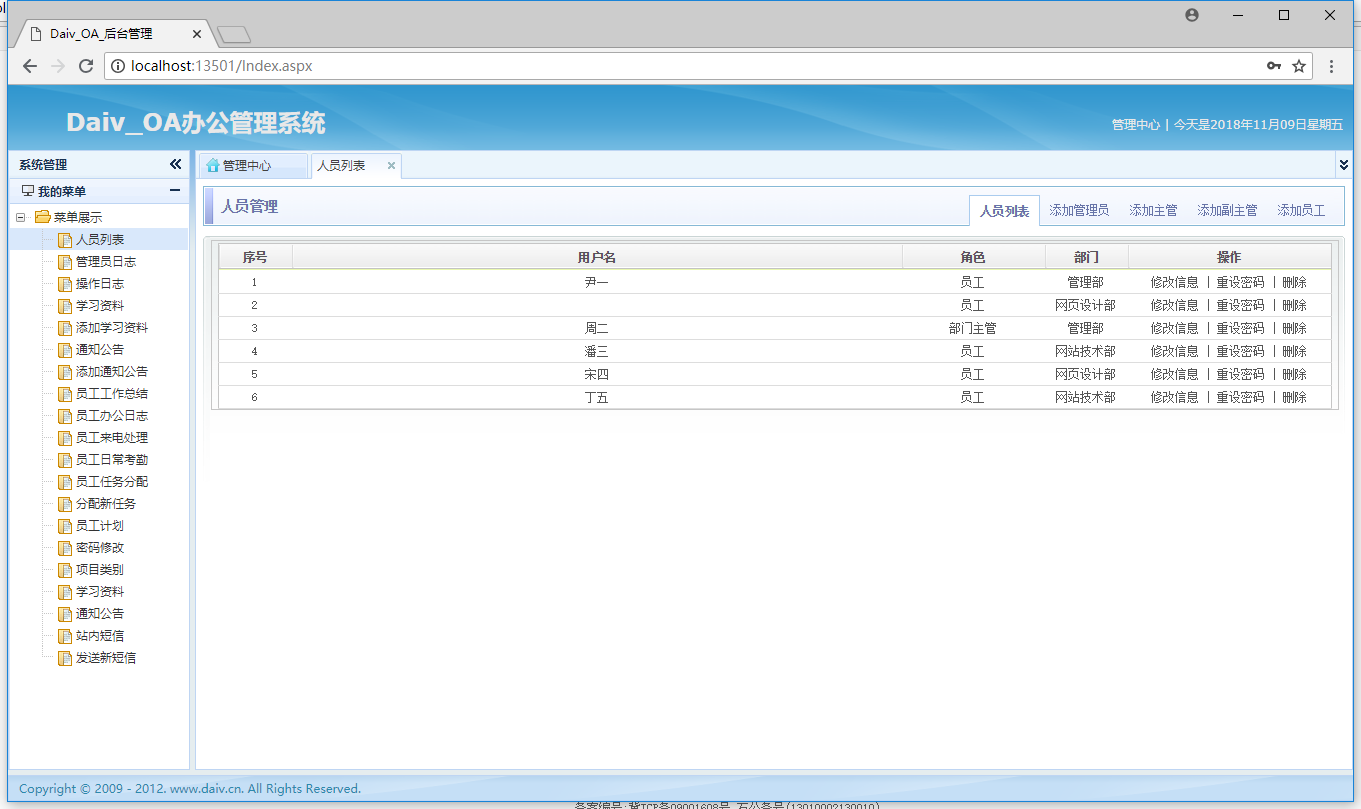Viewport: 1361px width, 809px height.
Task: Open 员工任务分配 menu item
Action: (112, 482)
